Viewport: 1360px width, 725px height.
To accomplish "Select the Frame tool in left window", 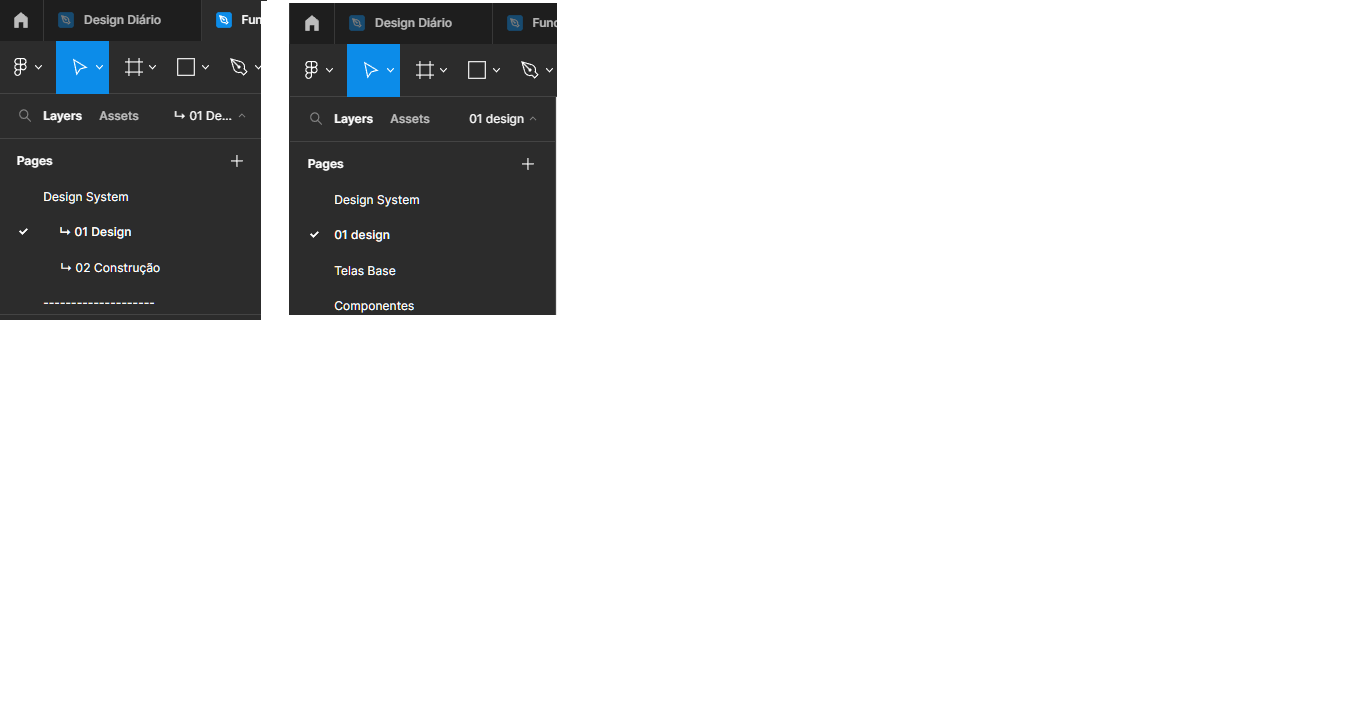I will point(133,67).
